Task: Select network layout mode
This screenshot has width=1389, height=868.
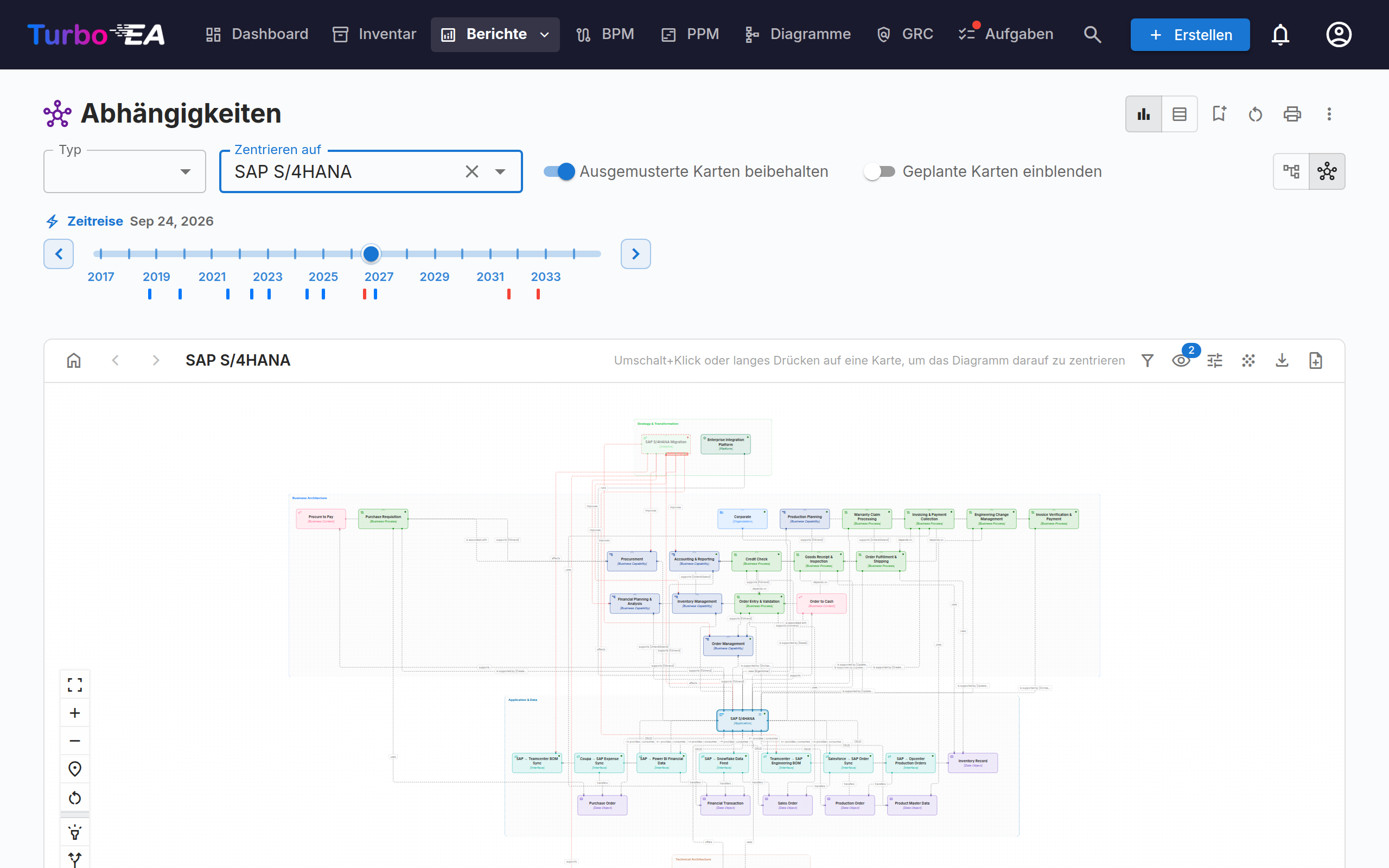Action: [x=1327, y=171]
